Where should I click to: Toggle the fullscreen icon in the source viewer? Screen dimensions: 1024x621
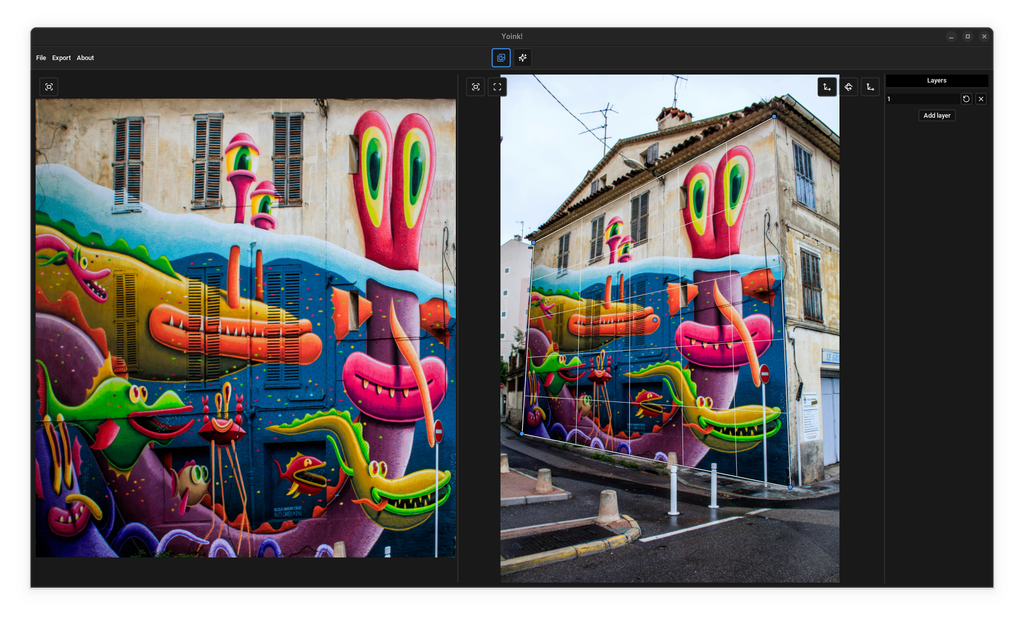click(x=497, y=87)
